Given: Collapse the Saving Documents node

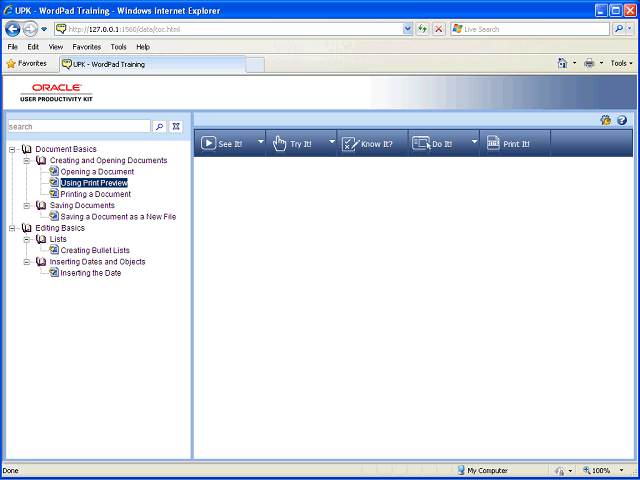Looking at the screenshot, I should (27, 206).
